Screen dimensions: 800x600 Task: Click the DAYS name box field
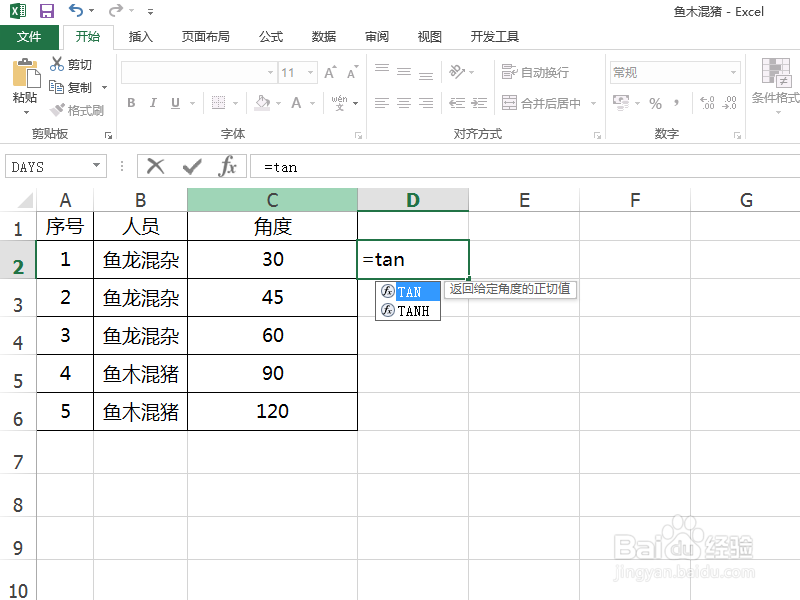click(x=48, y=167)
